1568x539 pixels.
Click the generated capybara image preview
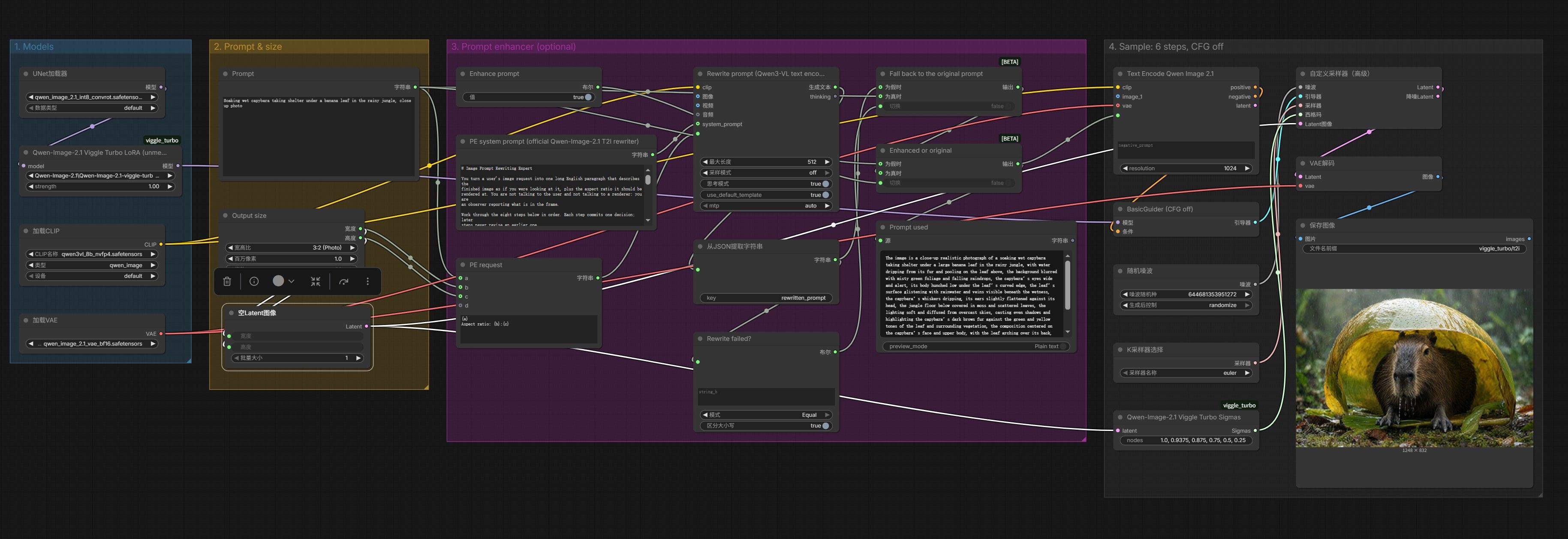[x=1414, y=368]
